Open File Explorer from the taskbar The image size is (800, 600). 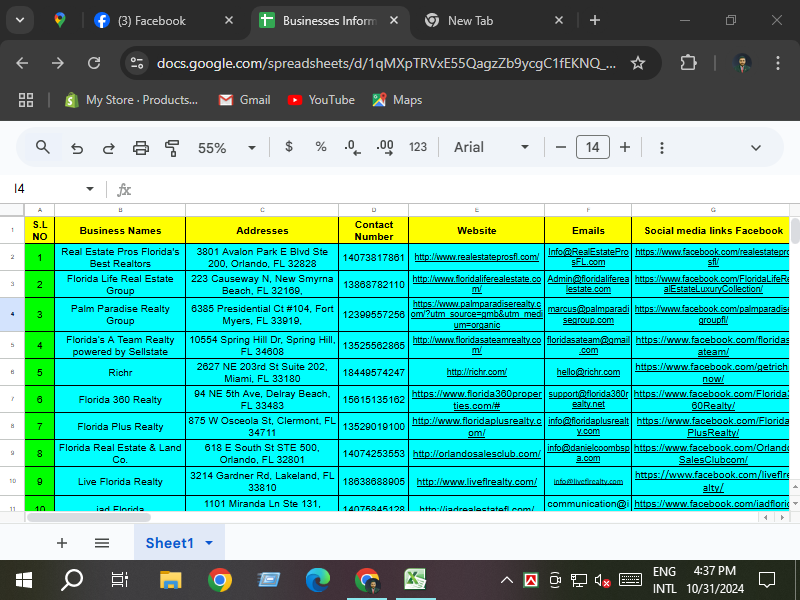pos(171,579)
